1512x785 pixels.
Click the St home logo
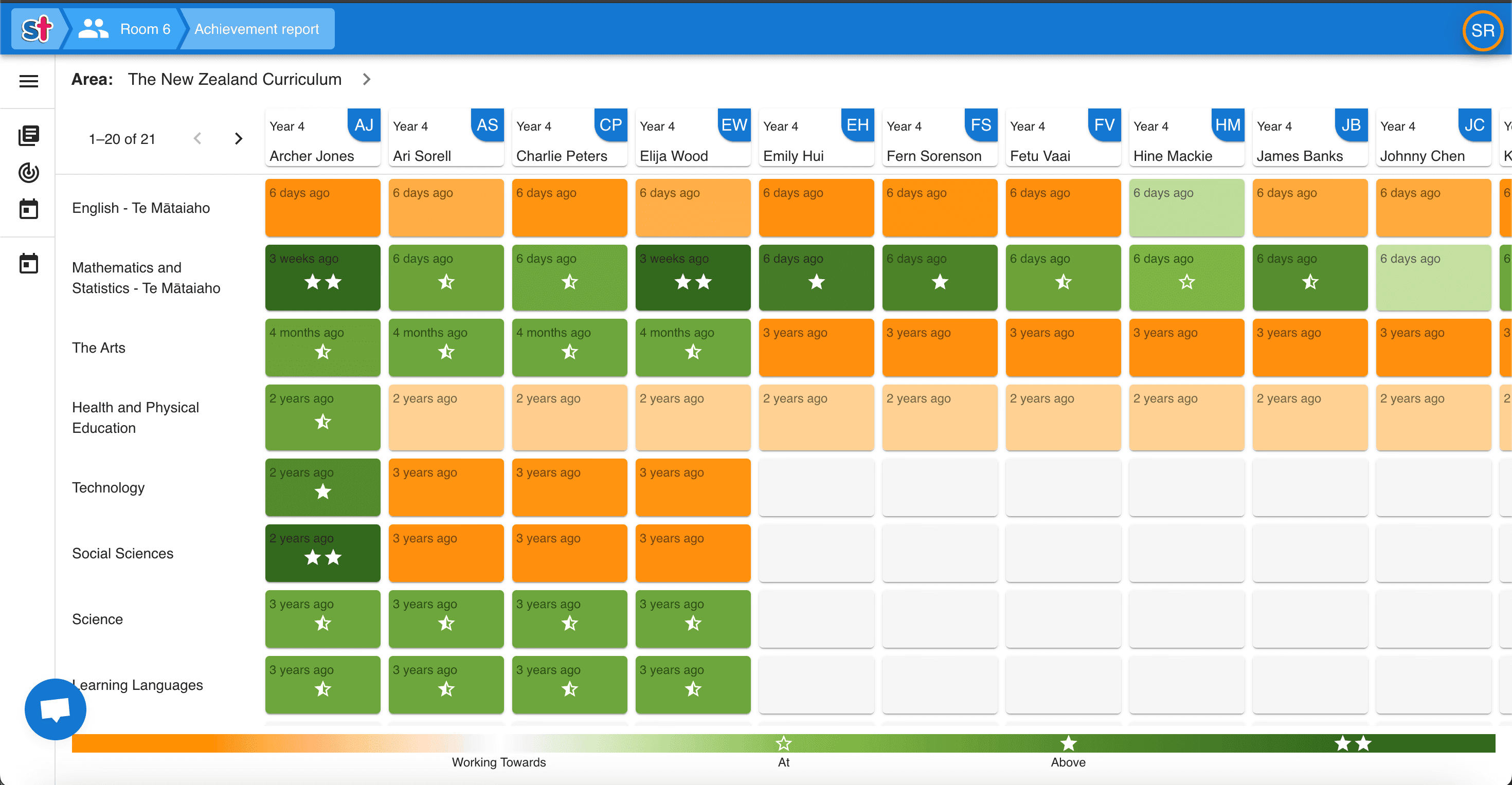[37, 29]
